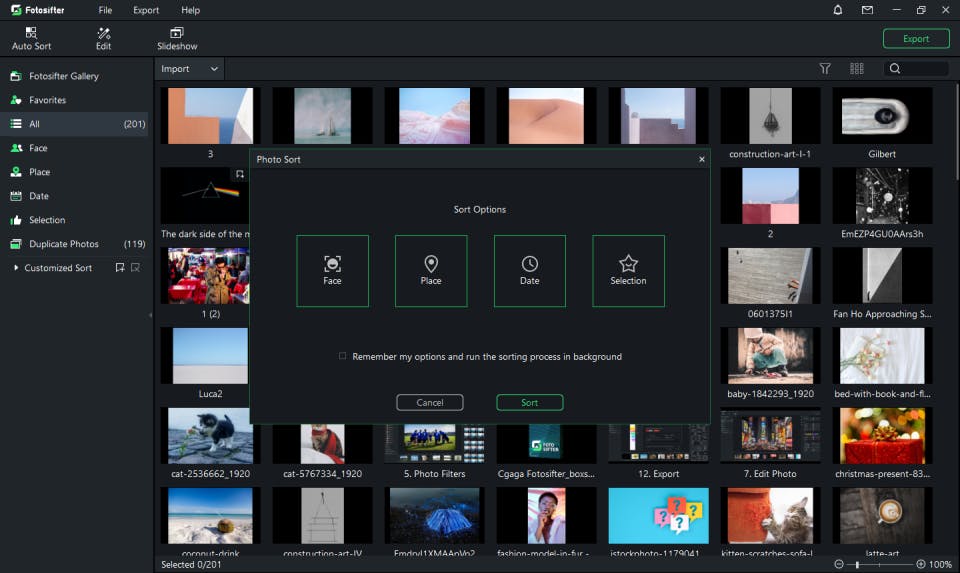Viewport: 960px width, 573px height.
Task: Click the notification bell icon
Action: pyautogui.click(x=838, y=10)
